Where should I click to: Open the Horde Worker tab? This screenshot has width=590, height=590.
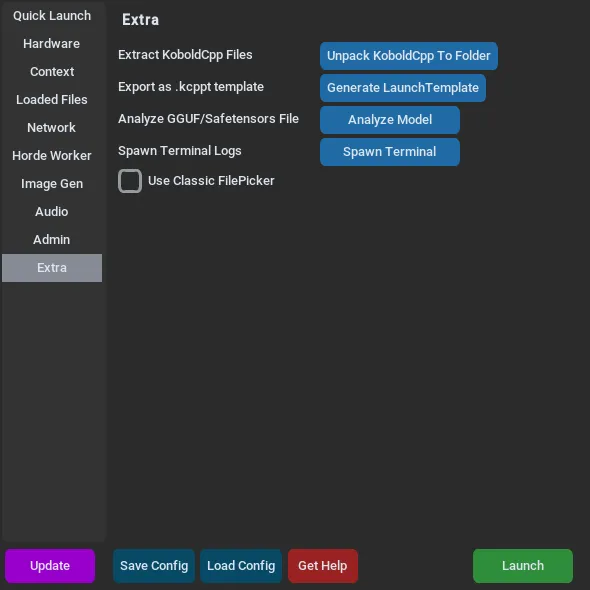pyautogui.click(x=52, y=155)
